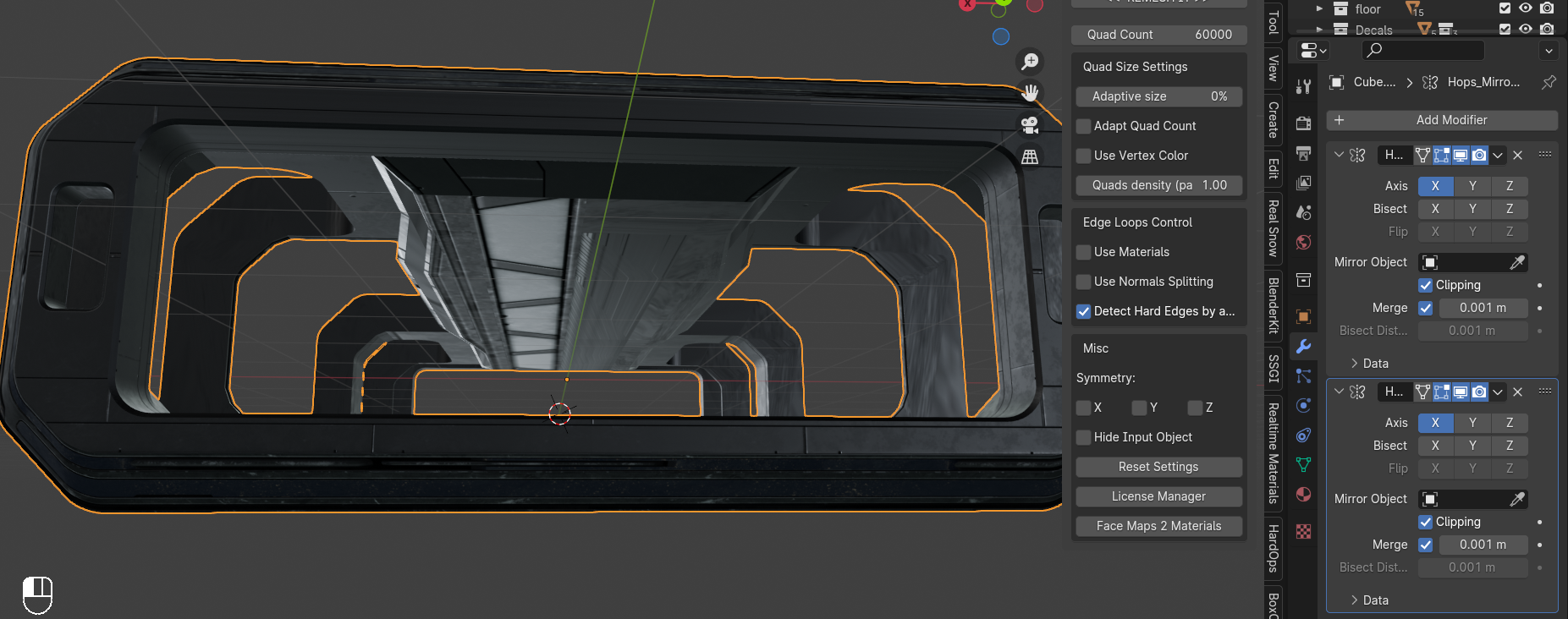Open the second modifier's extra options dropdown
Screen dimensions: 1568x619
click(1498, 392)
